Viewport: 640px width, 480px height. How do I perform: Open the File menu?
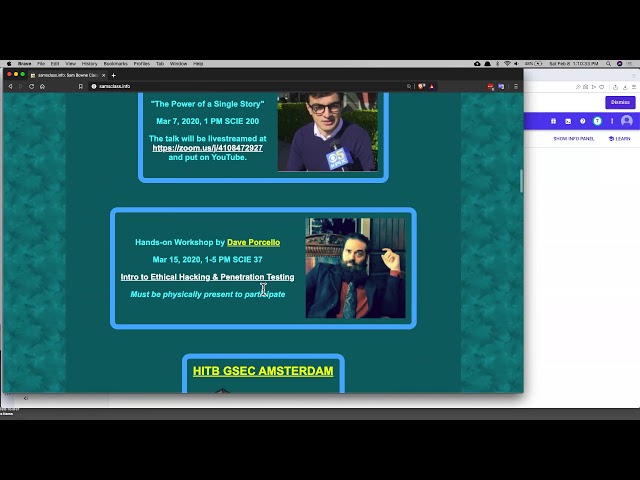[x=41, y=64]
